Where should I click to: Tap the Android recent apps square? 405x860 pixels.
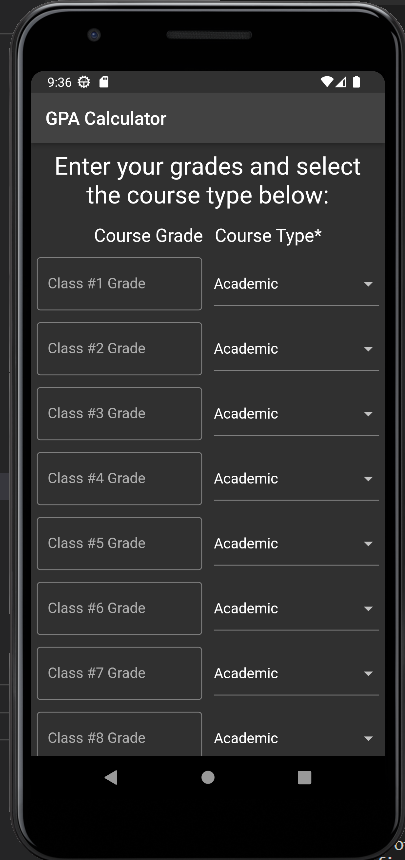tap(305, 777)
